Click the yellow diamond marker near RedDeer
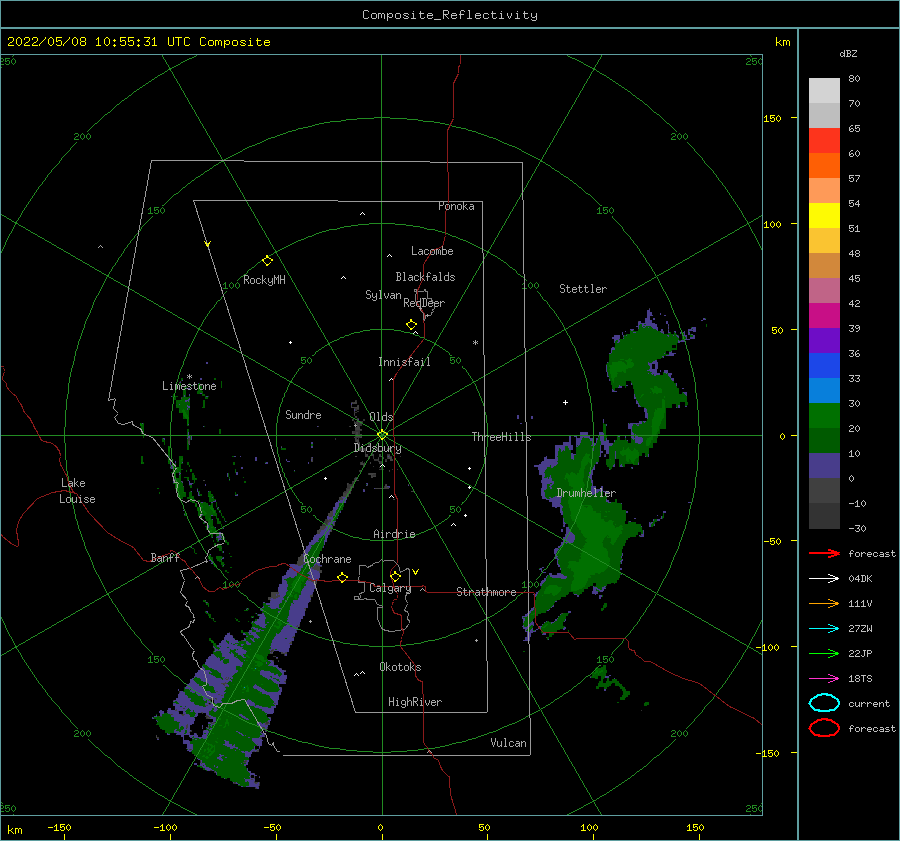Screen dimensions: 900x841 pyautogui.click(x=412, y=325)
